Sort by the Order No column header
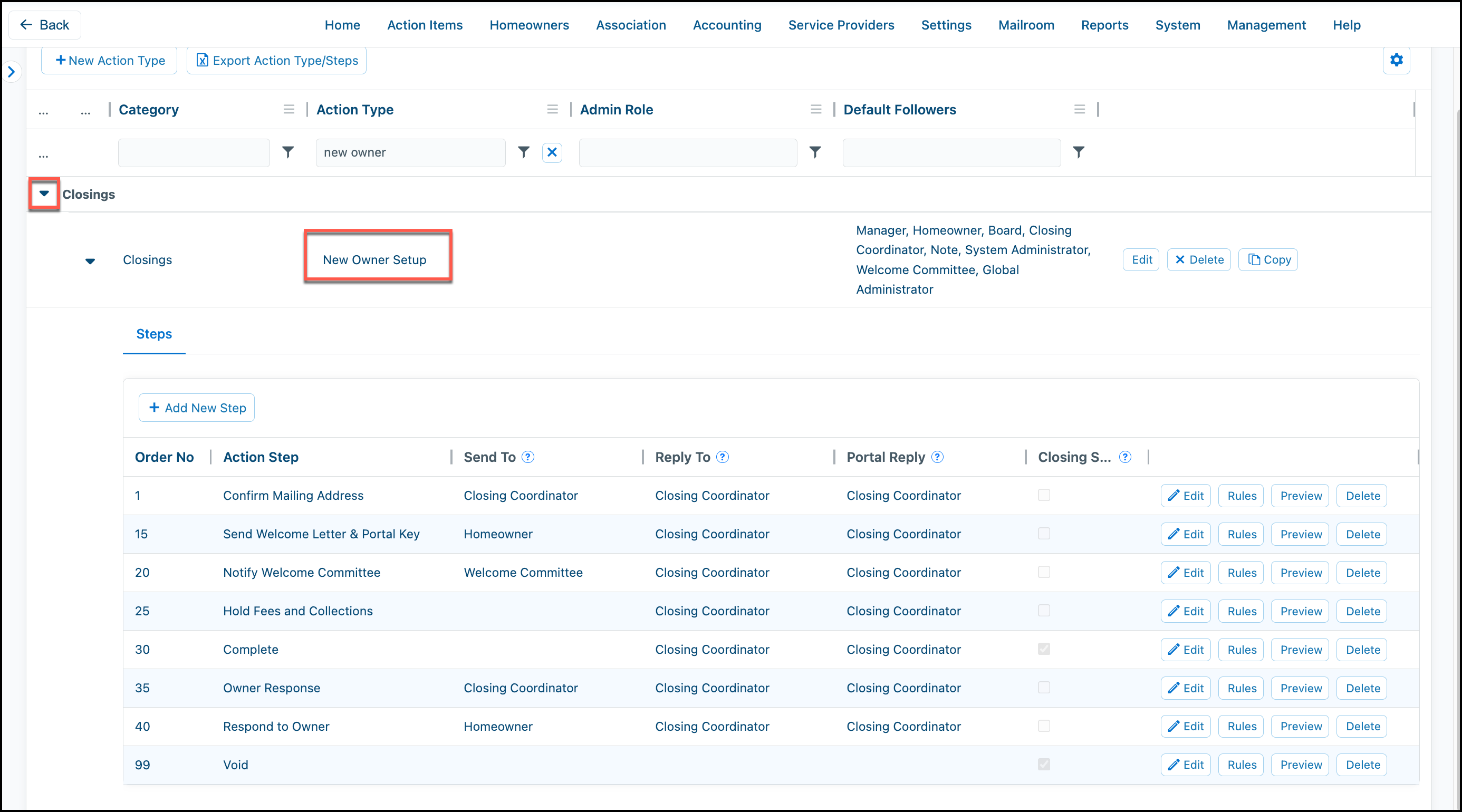 pos(165,457)
